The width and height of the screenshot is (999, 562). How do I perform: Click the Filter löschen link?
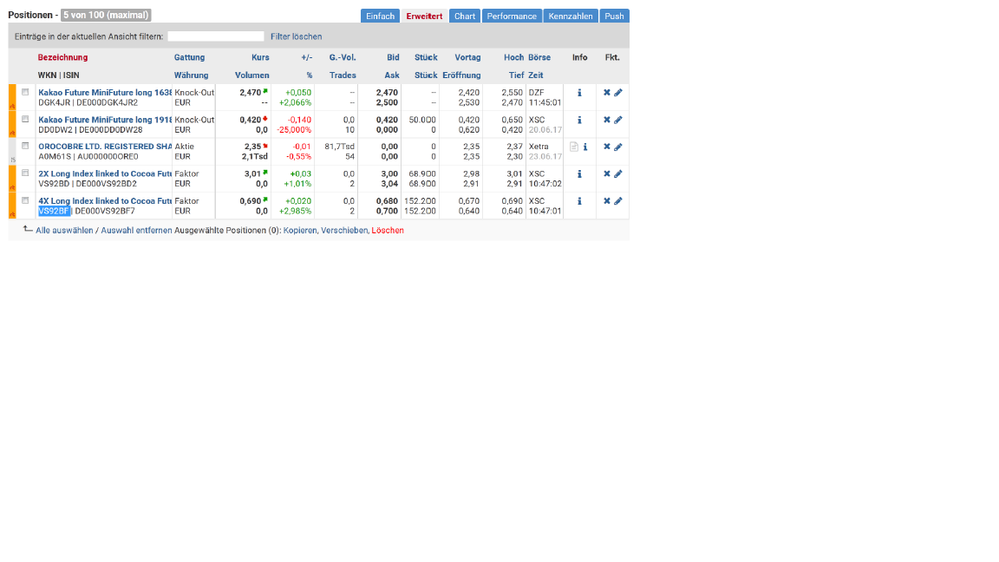[x=296, y=37]
